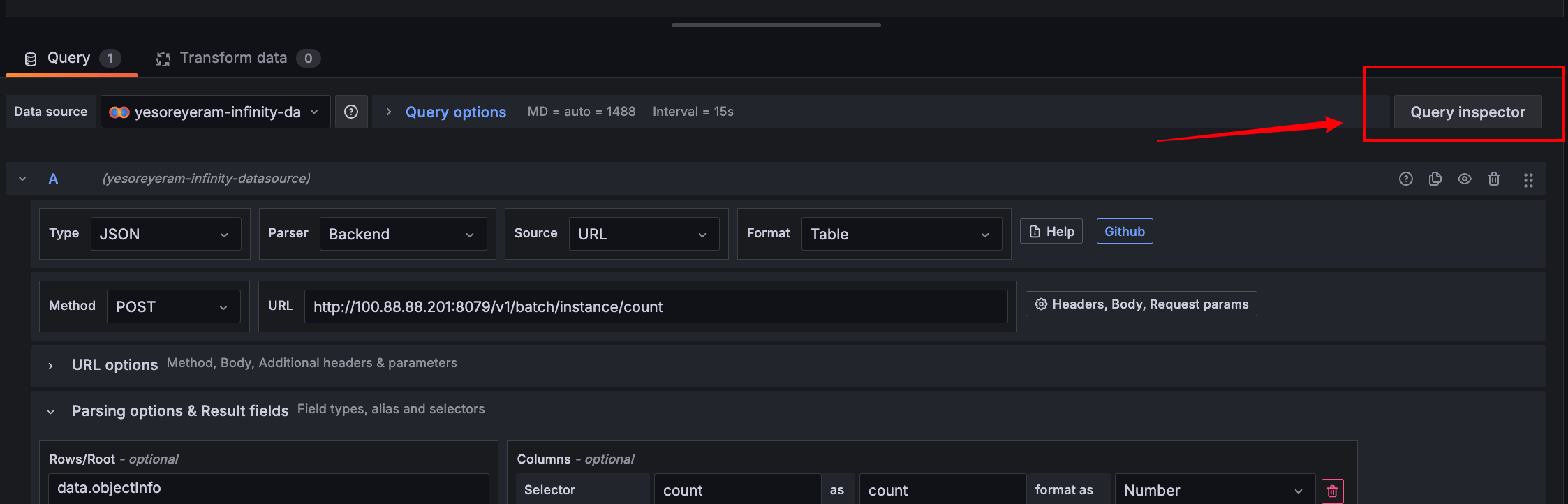The width and height of the screenshot is (1568, 504).
Task: Select the Query tab
Action: [x=72, y=58]
